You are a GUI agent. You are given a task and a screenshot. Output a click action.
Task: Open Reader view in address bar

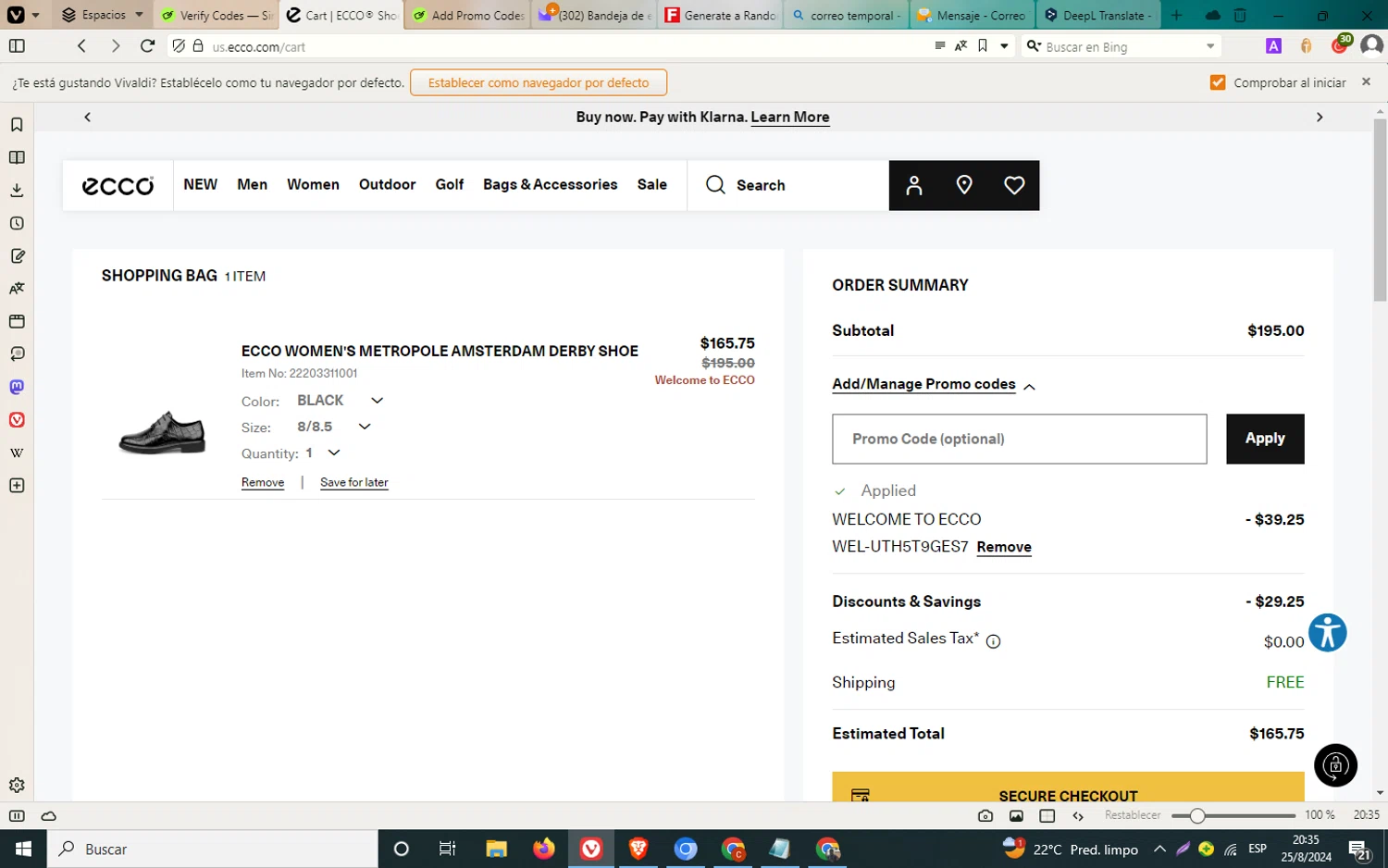click(940, 45)
